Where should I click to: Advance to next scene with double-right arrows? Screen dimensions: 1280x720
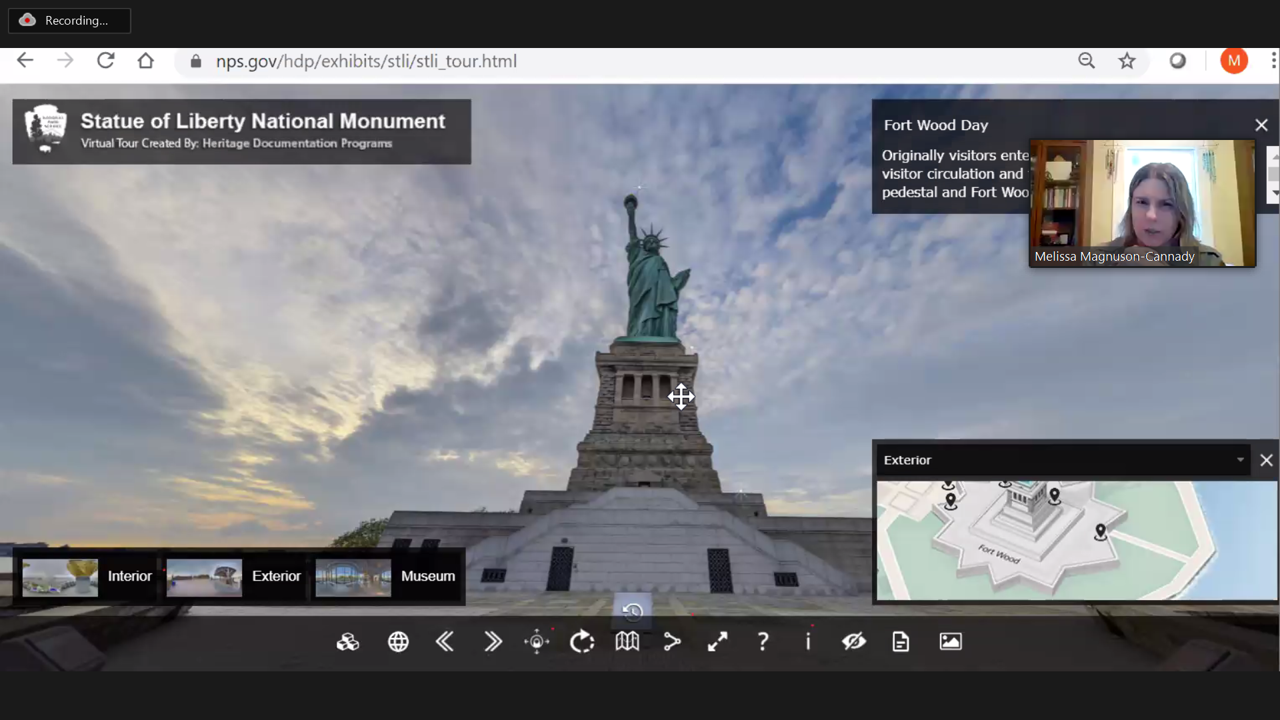pos(492,642)
